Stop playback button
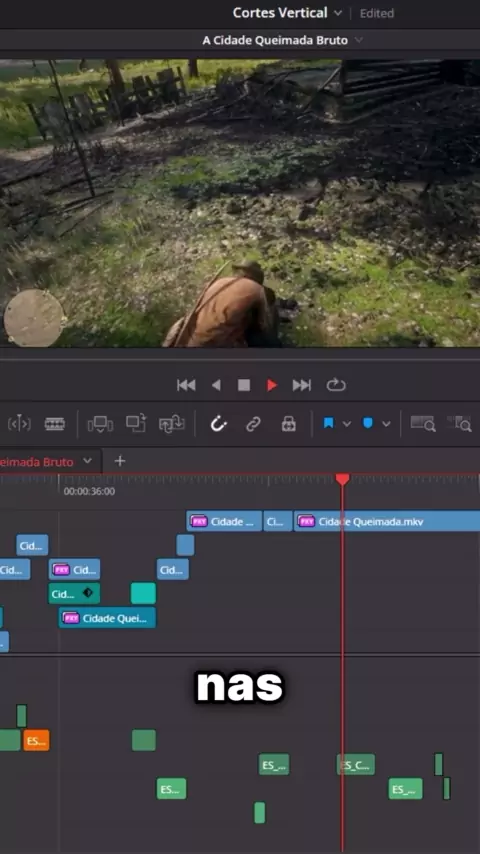480x854 pixels. (244, 386)
